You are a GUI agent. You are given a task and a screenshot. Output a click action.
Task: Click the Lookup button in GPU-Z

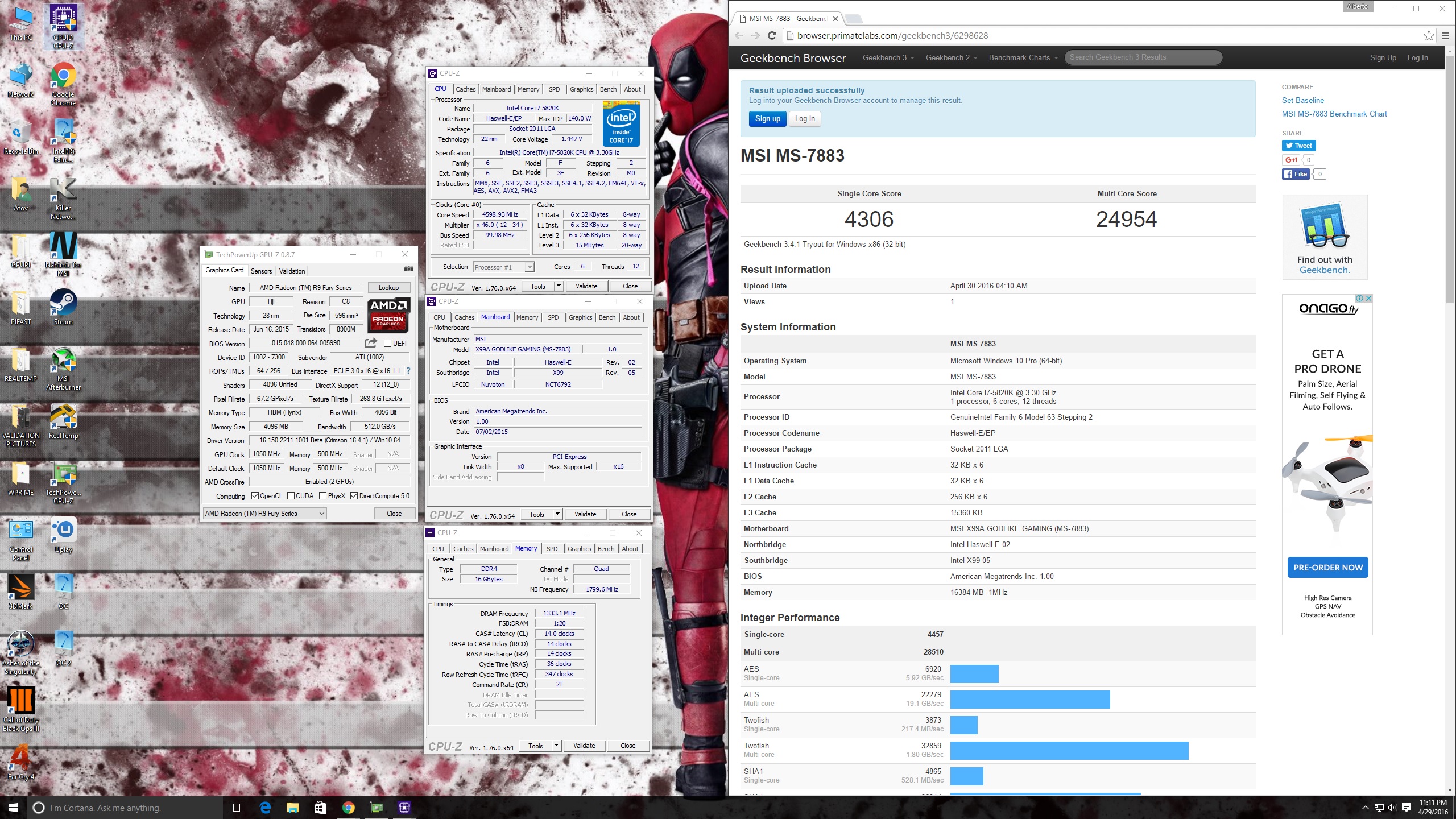point(389,288)
